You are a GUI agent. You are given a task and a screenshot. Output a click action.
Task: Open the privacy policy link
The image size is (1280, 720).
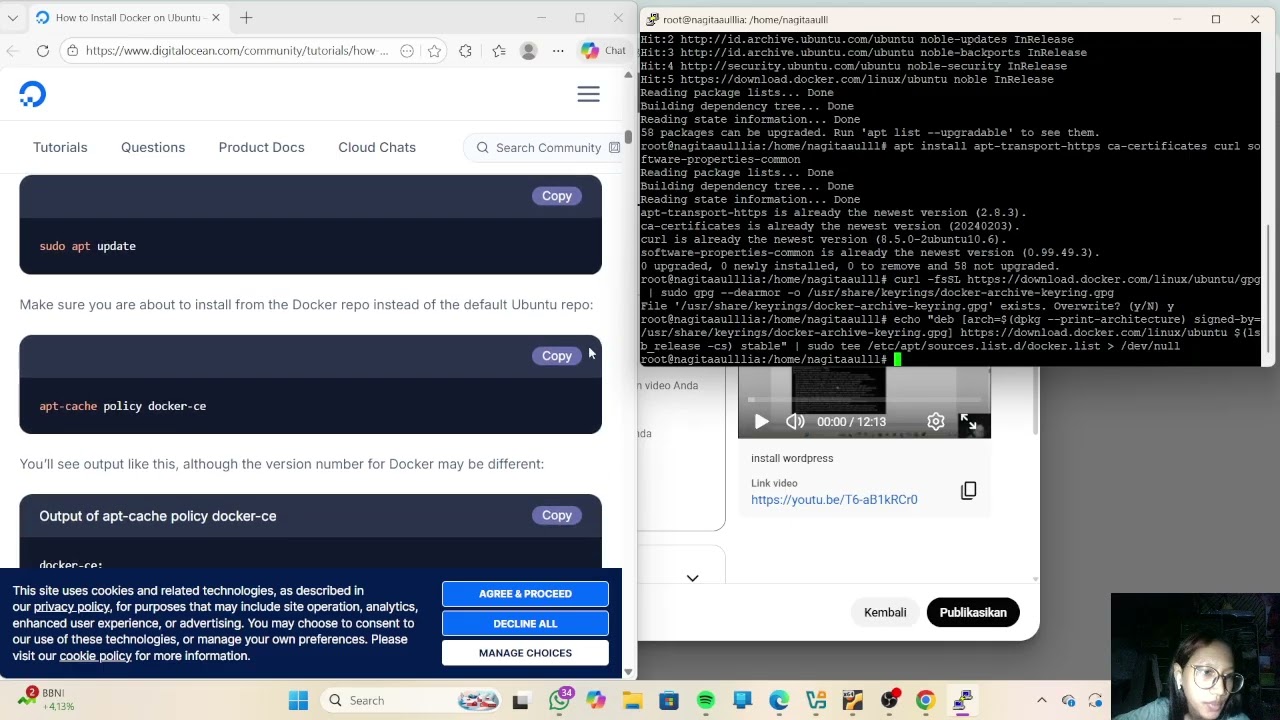pos(72,607)
